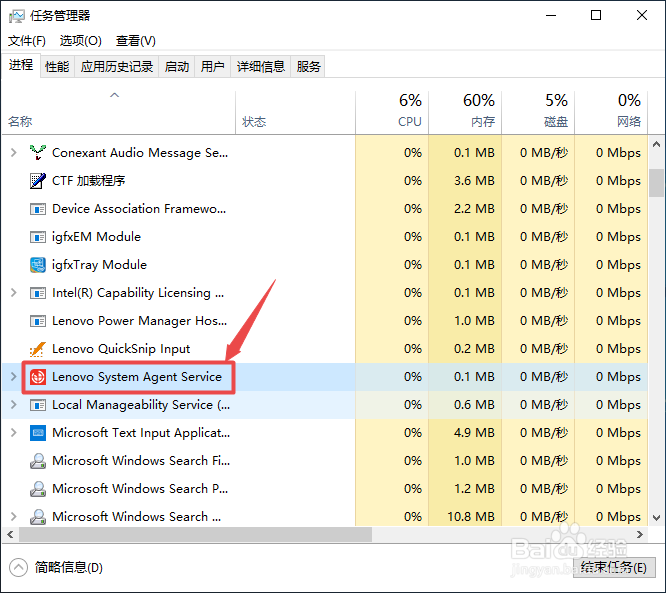Sort by the CPU column header
Screen dimensions: 666x593
click(x=392, y=113)
